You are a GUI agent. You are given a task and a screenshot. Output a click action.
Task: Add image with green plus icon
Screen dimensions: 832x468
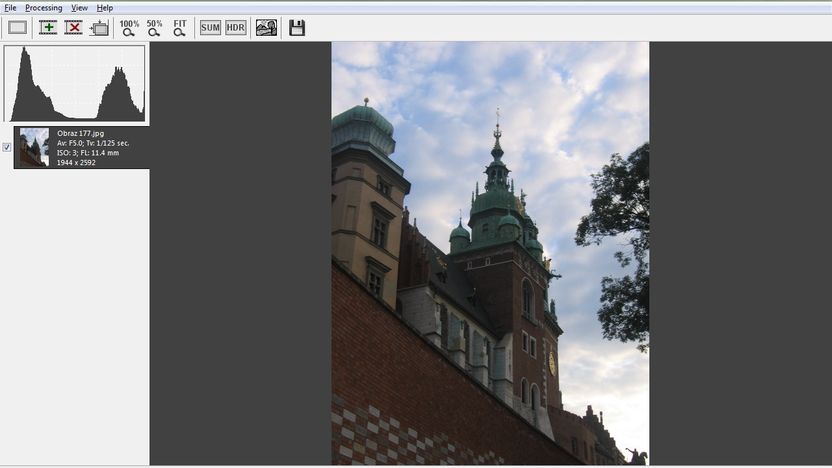pos(48,28)
